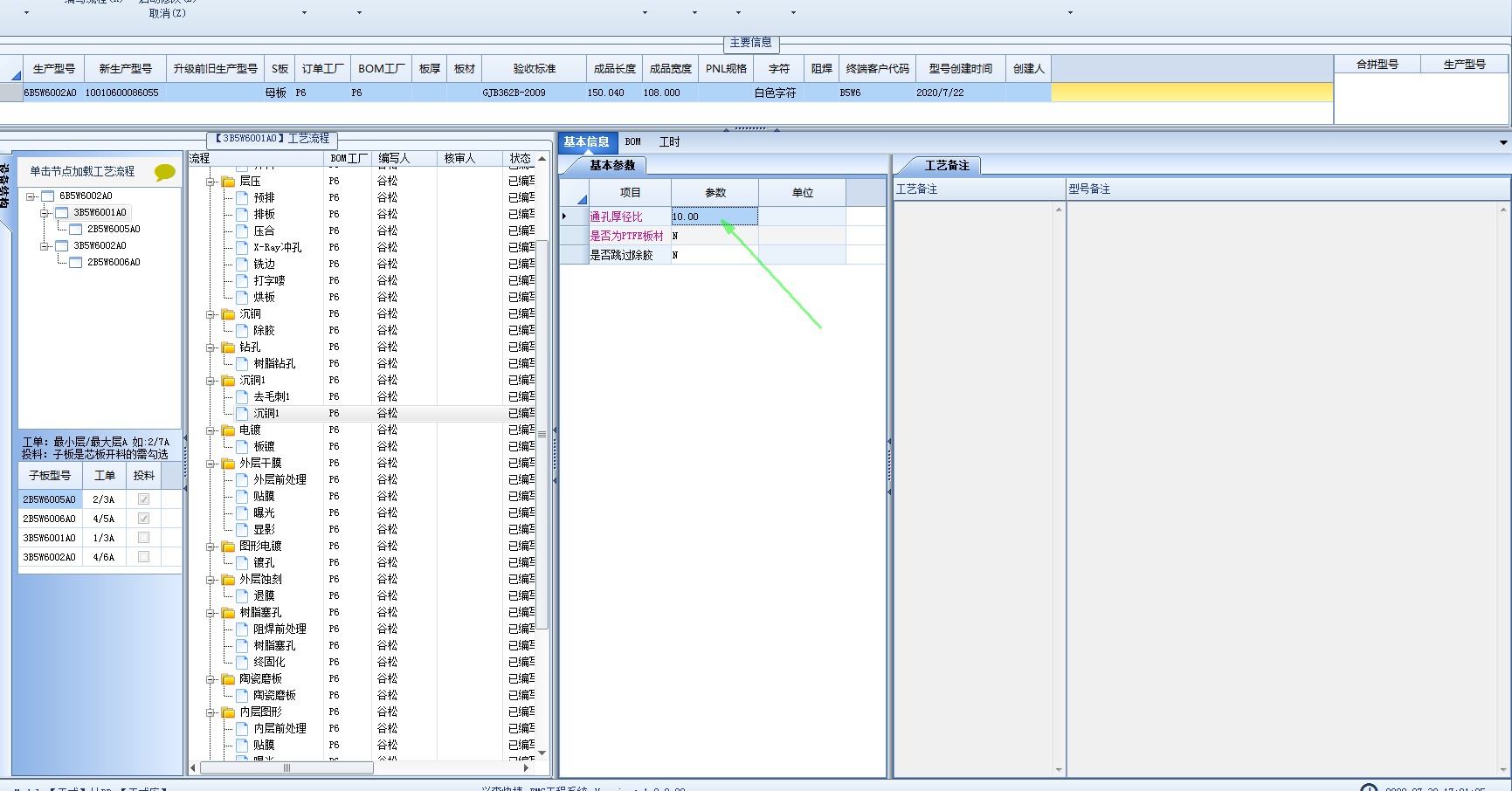Image resolution: width=1512 pixels, height=791 pixels.
Task: Click the folder icon of 内层图形
Action: click(228, 712)
